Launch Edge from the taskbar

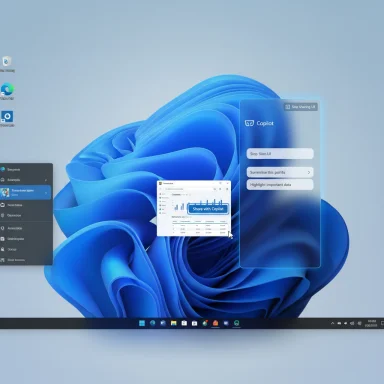pos(153,323)
